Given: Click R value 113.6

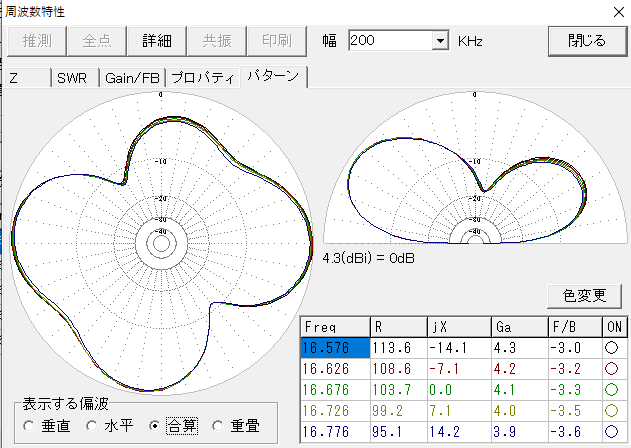Looking at the screenshot, I should point(399,348).
